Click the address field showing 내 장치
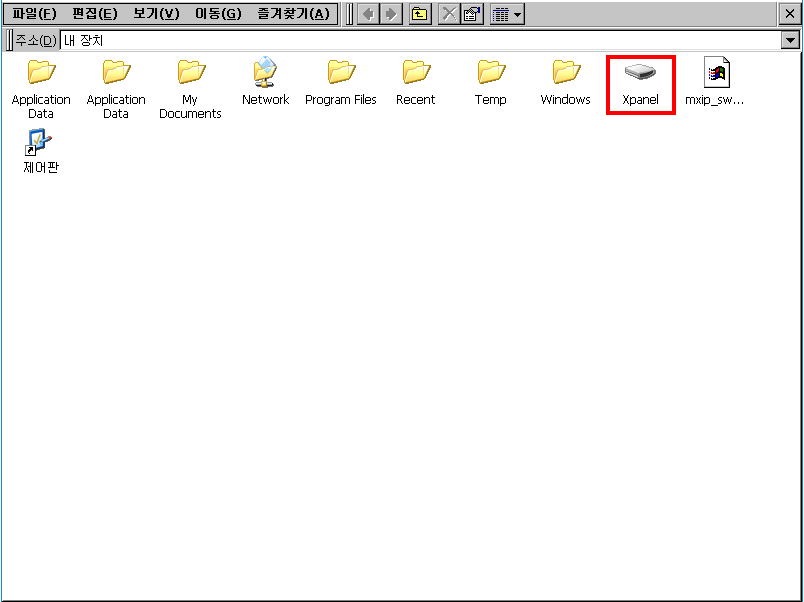 (420, 40)
